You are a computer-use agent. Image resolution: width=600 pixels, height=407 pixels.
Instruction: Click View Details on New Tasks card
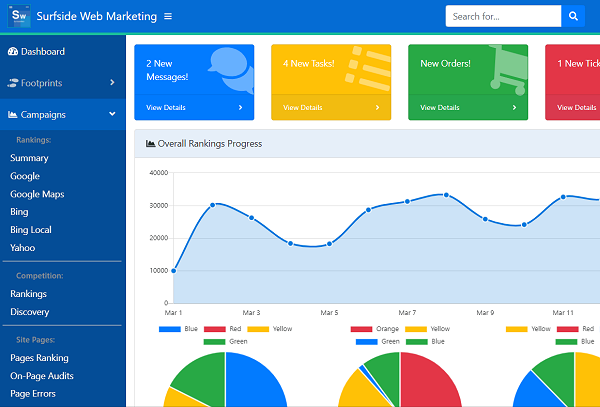tap(303, 107)
